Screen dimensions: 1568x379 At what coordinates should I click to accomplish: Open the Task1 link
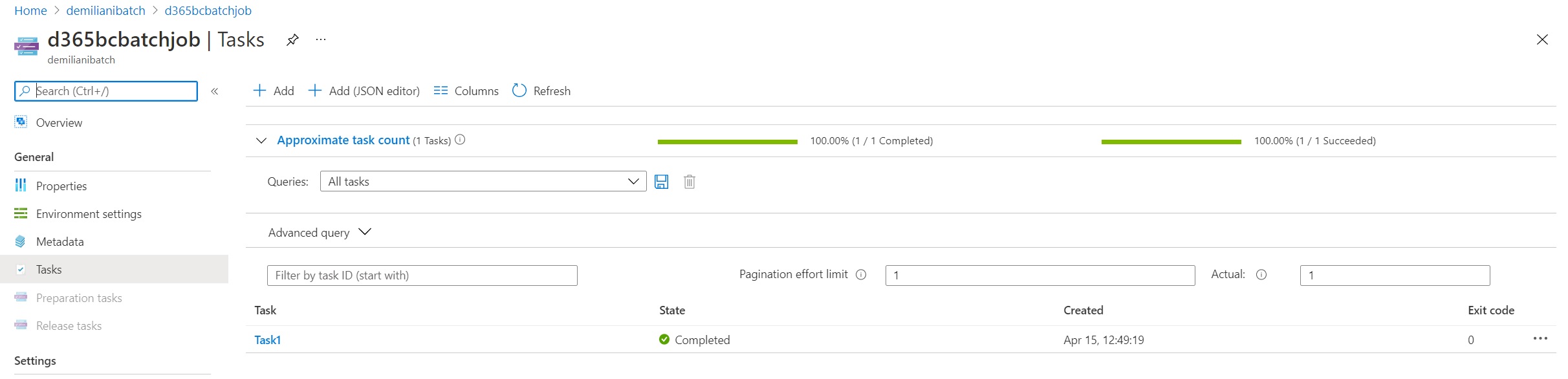267,340
